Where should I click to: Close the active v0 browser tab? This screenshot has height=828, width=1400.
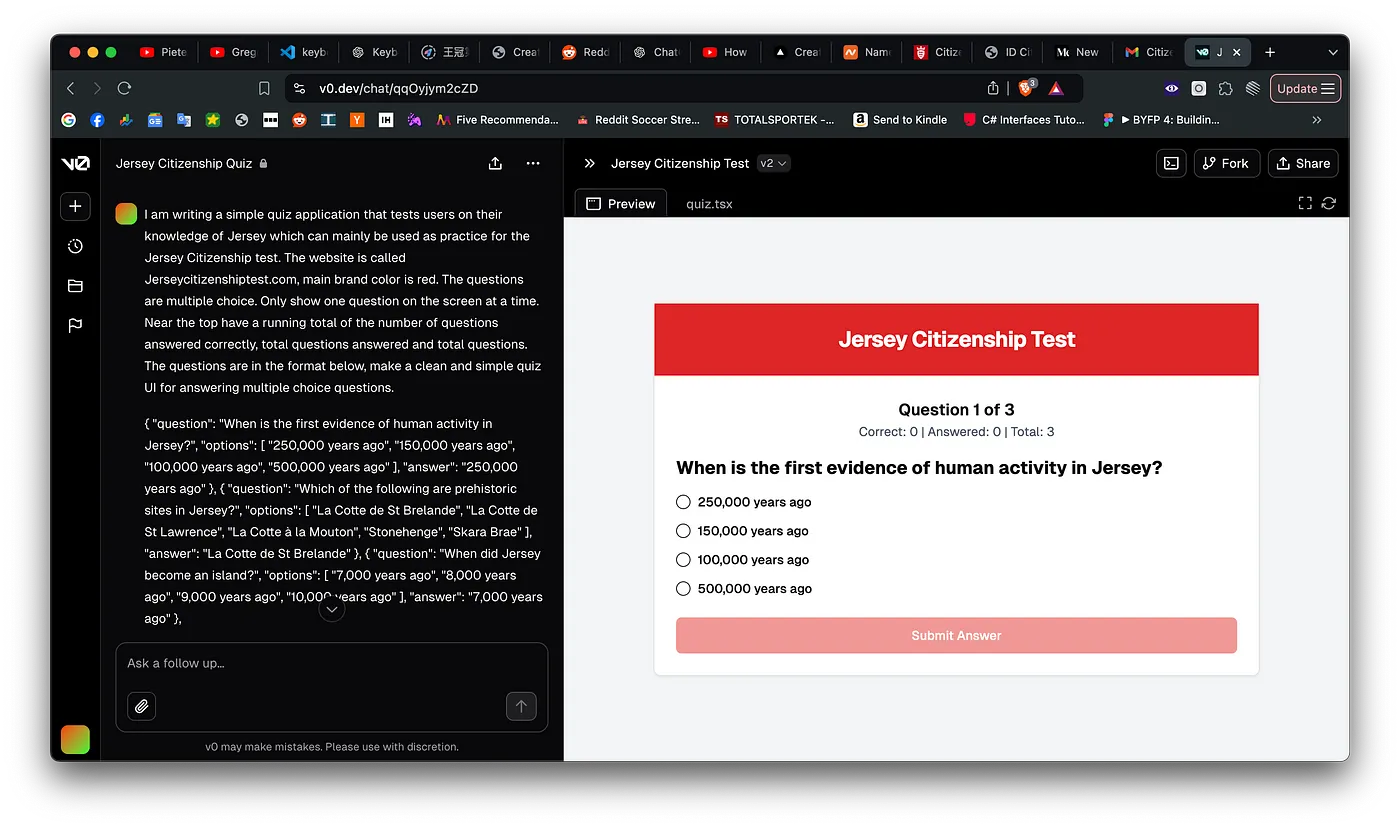(1237, 52)
